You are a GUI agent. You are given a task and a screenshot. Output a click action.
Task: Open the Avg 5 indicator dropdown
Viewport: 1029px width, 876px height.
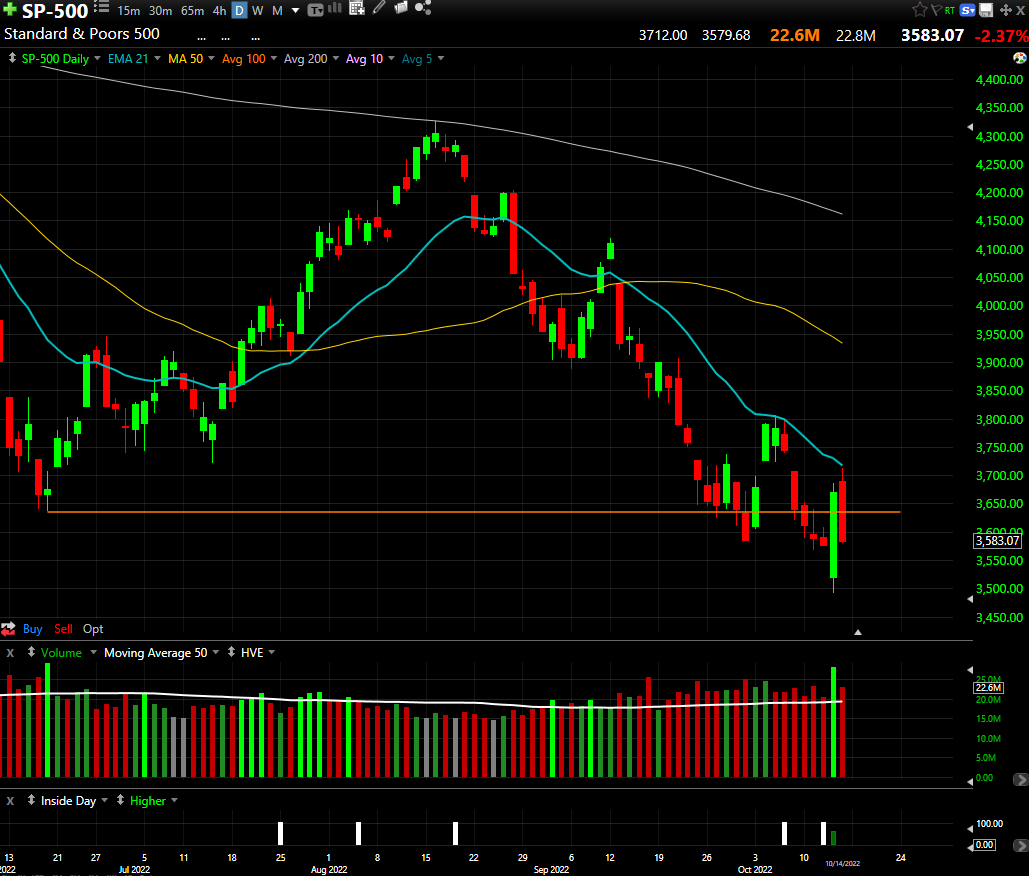(x=441, y=58)
